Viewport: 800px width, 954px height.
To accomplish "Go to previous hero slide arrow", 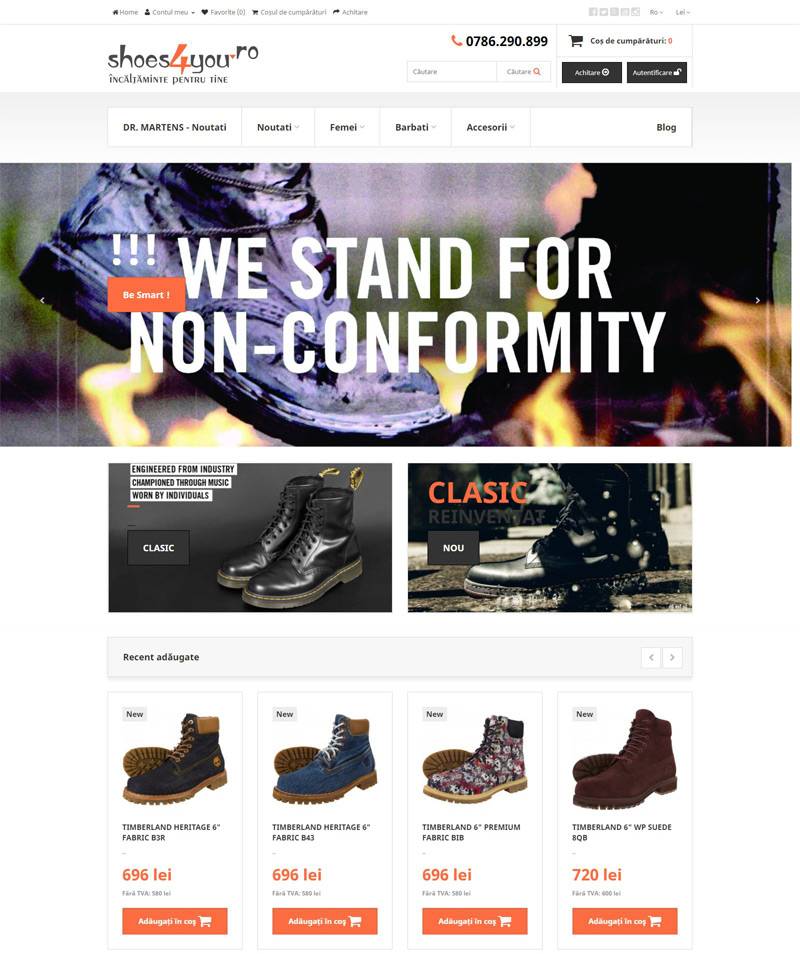I will pos(42,300).
